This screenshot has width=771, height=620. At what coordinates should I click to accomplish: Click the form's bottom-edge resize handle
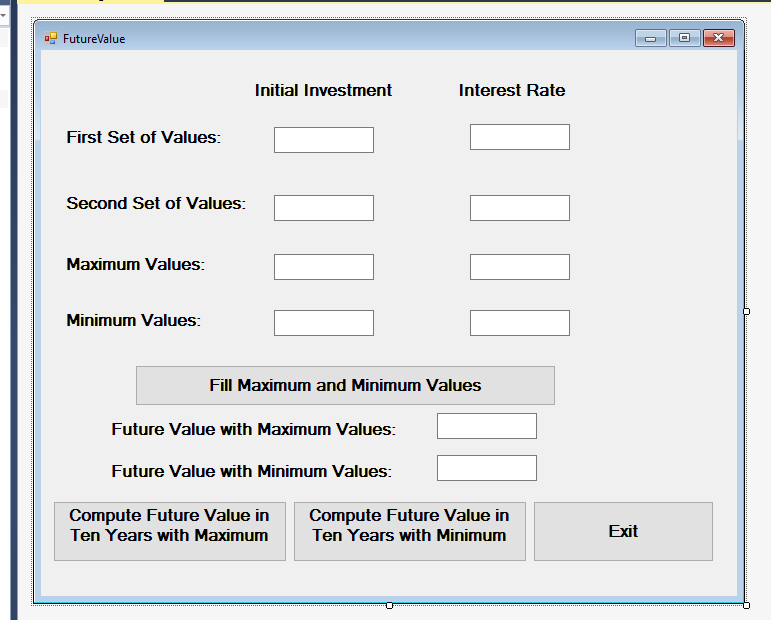point(389,605)
